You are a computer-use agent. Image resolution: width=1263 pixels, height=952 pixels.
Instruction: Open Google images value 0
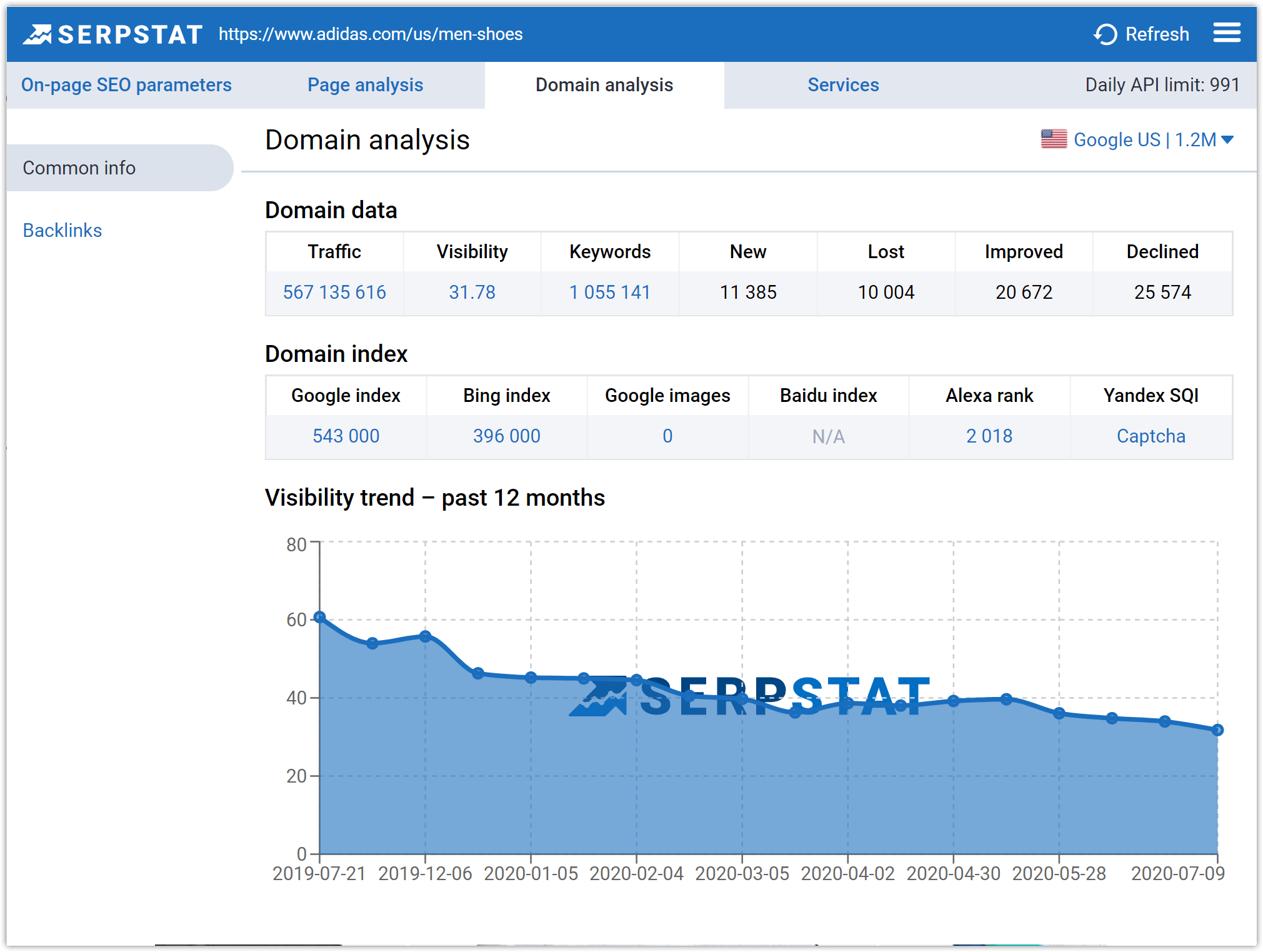pyautogui.click(x=667, y=436)
